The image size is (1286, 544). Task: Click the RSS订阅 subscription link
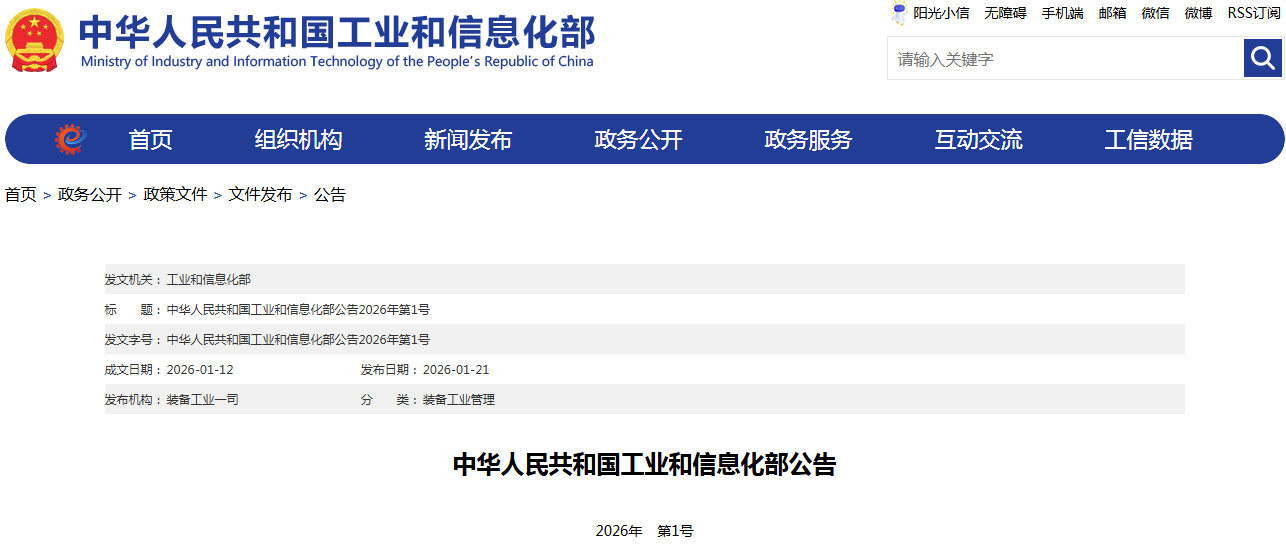[1253, 13]
